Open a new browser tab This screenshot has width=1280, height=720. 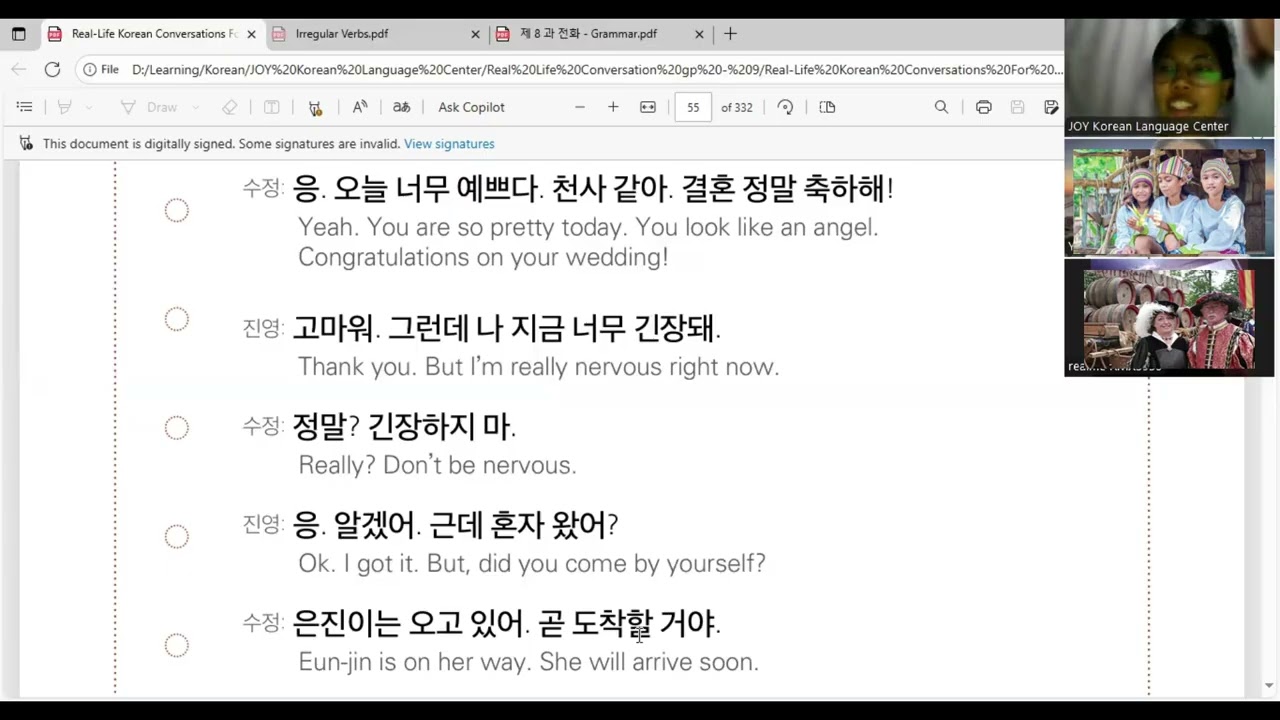[730, 34]
